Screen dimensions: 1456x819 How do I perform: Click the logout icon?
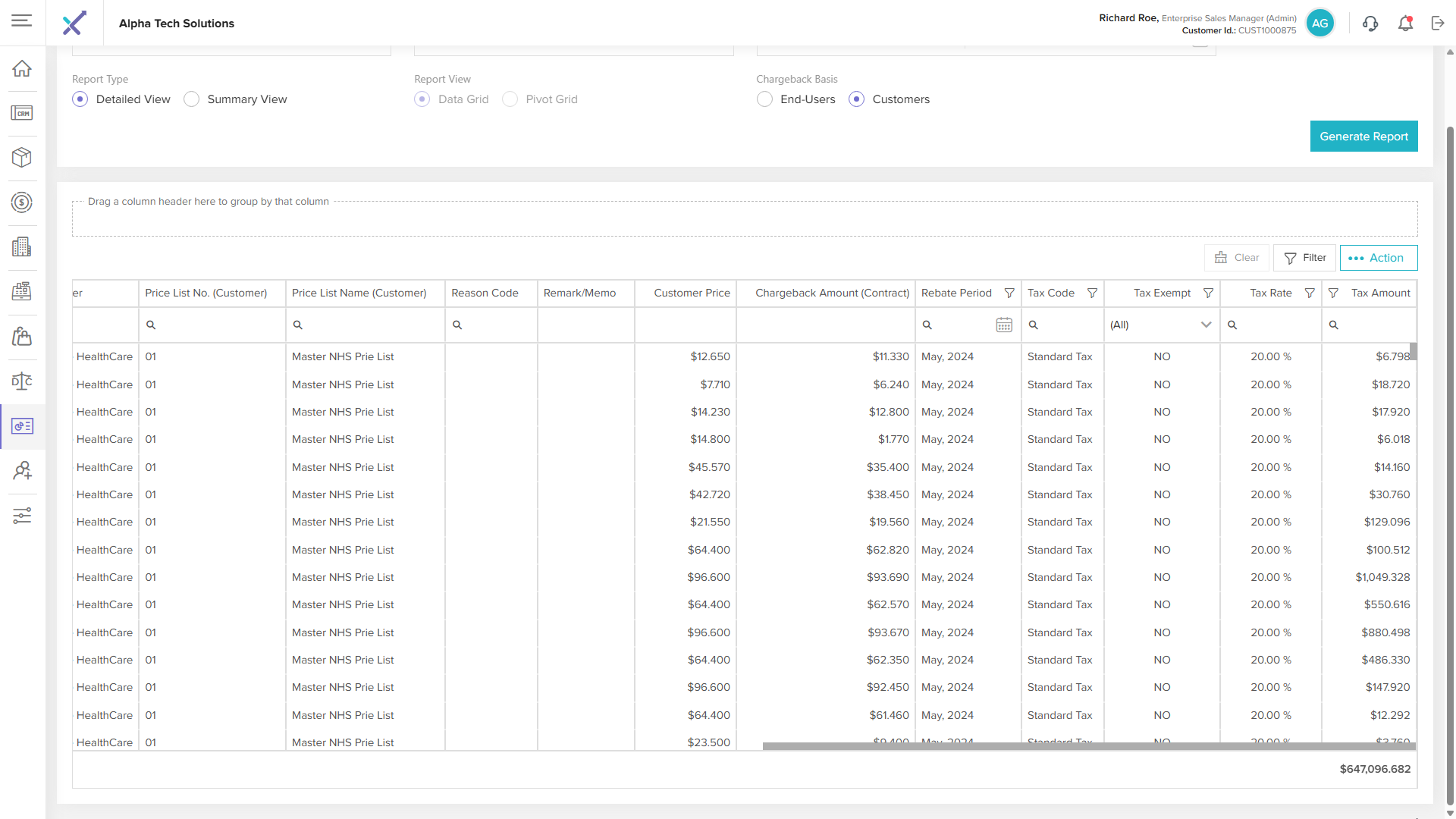tap(1438, 24)
